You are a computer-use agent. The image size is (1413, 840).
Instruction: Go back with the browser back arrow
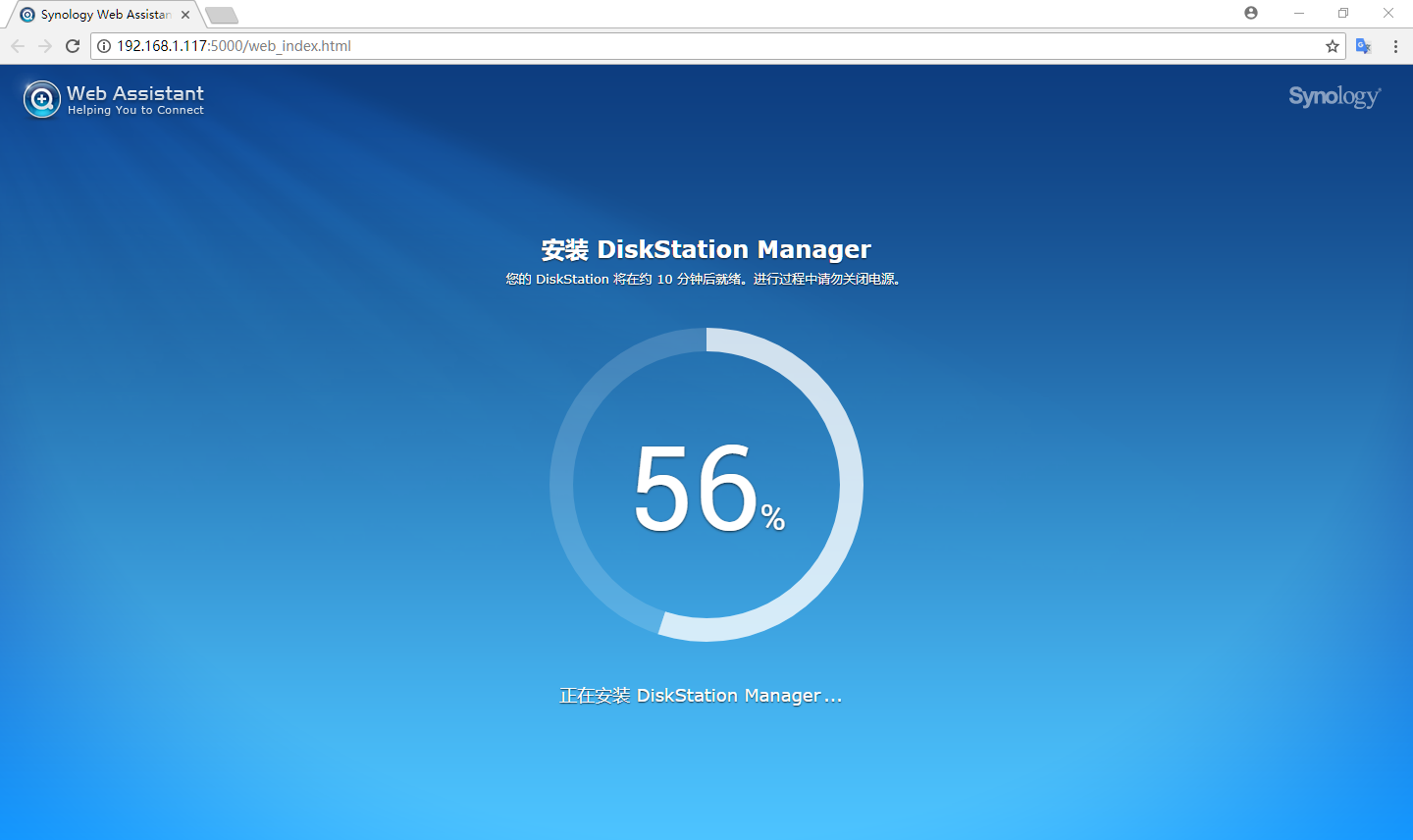(x=18, y=46)
